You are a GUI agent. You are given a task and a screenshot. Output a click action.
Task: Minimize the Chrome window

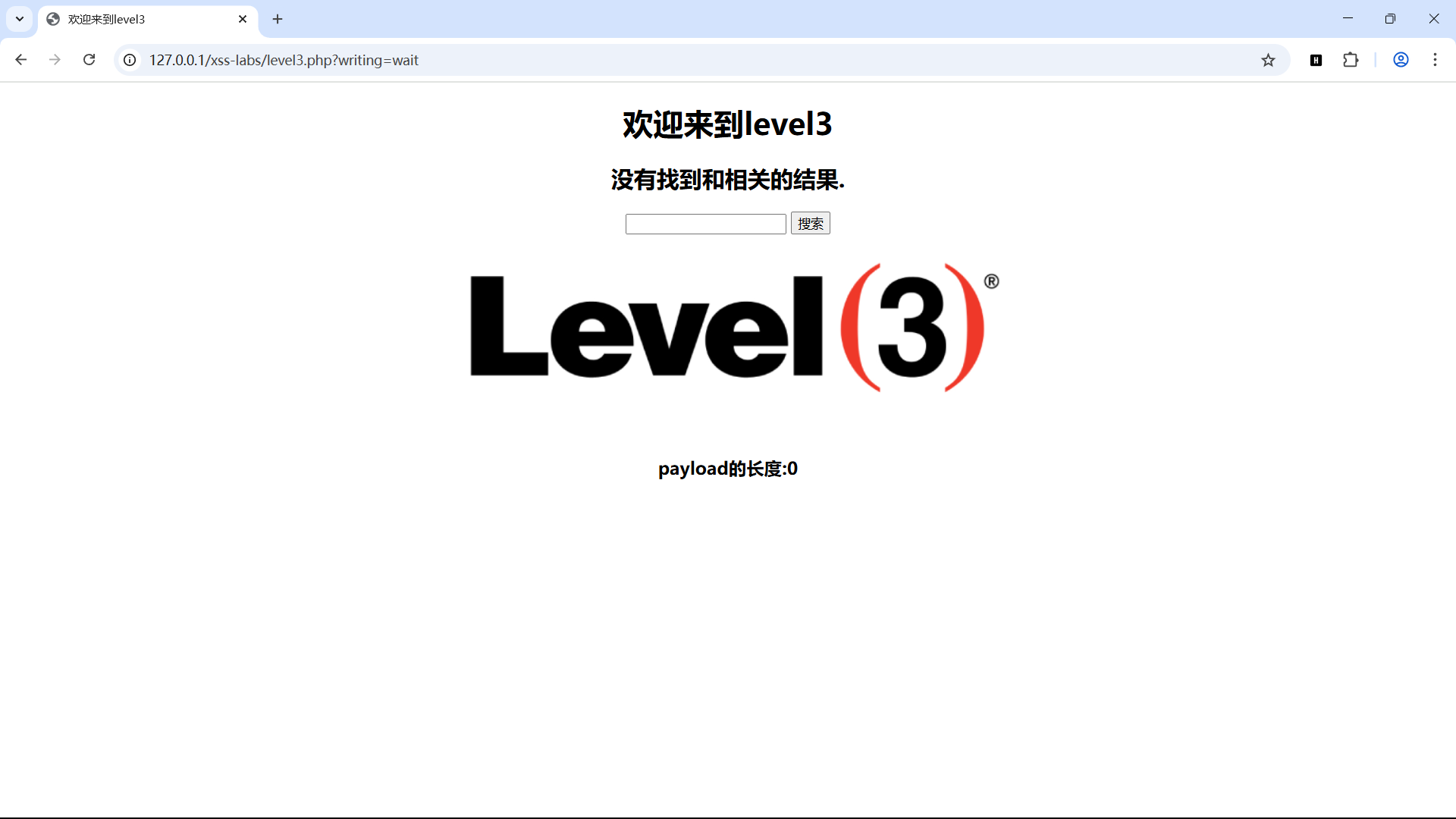pos(1348,19)
